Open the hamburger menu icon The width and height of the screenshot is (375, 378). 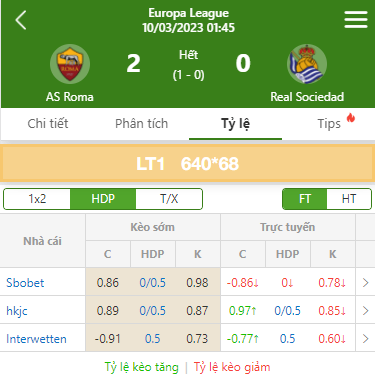[x=356, y=19]
